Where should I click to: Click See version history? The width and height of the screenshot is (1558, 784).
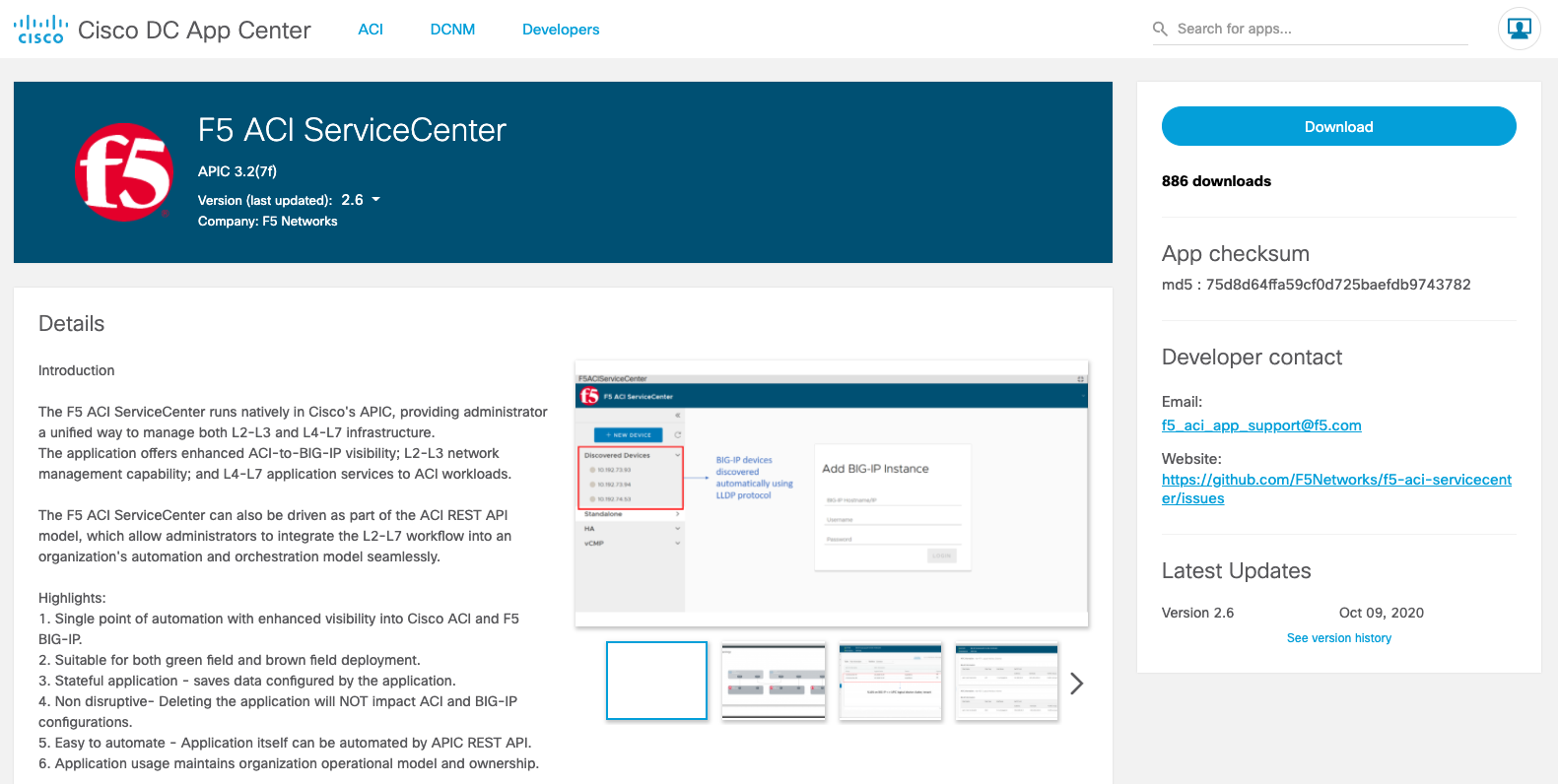1338,638
